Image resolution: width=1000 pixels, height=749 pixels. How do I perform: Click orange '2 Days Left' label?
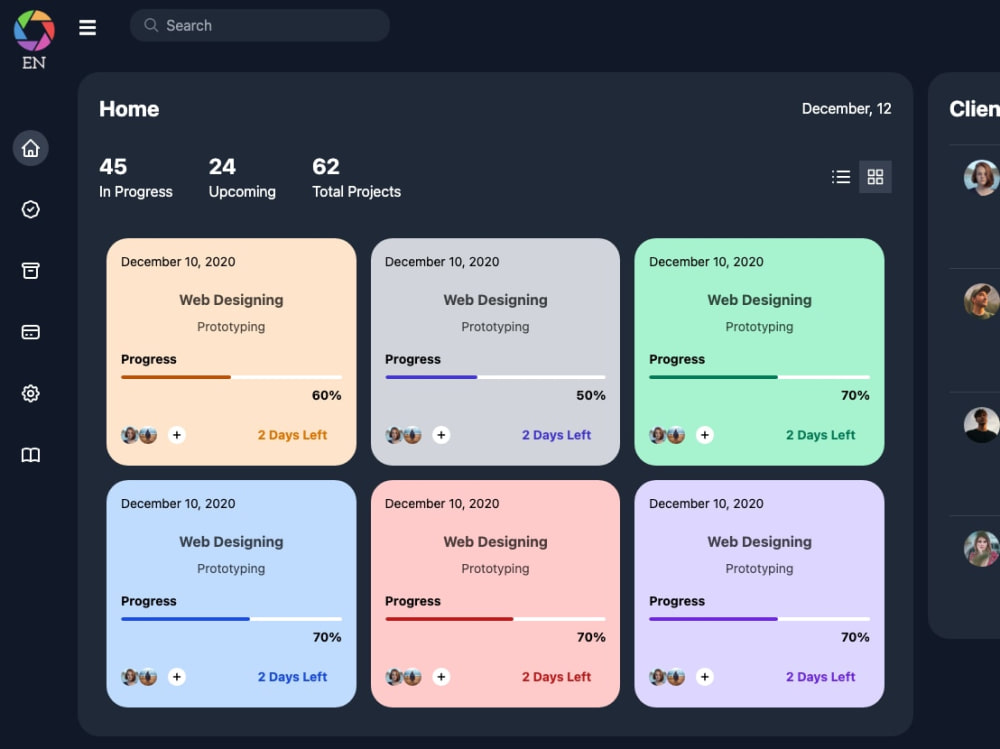292,435
